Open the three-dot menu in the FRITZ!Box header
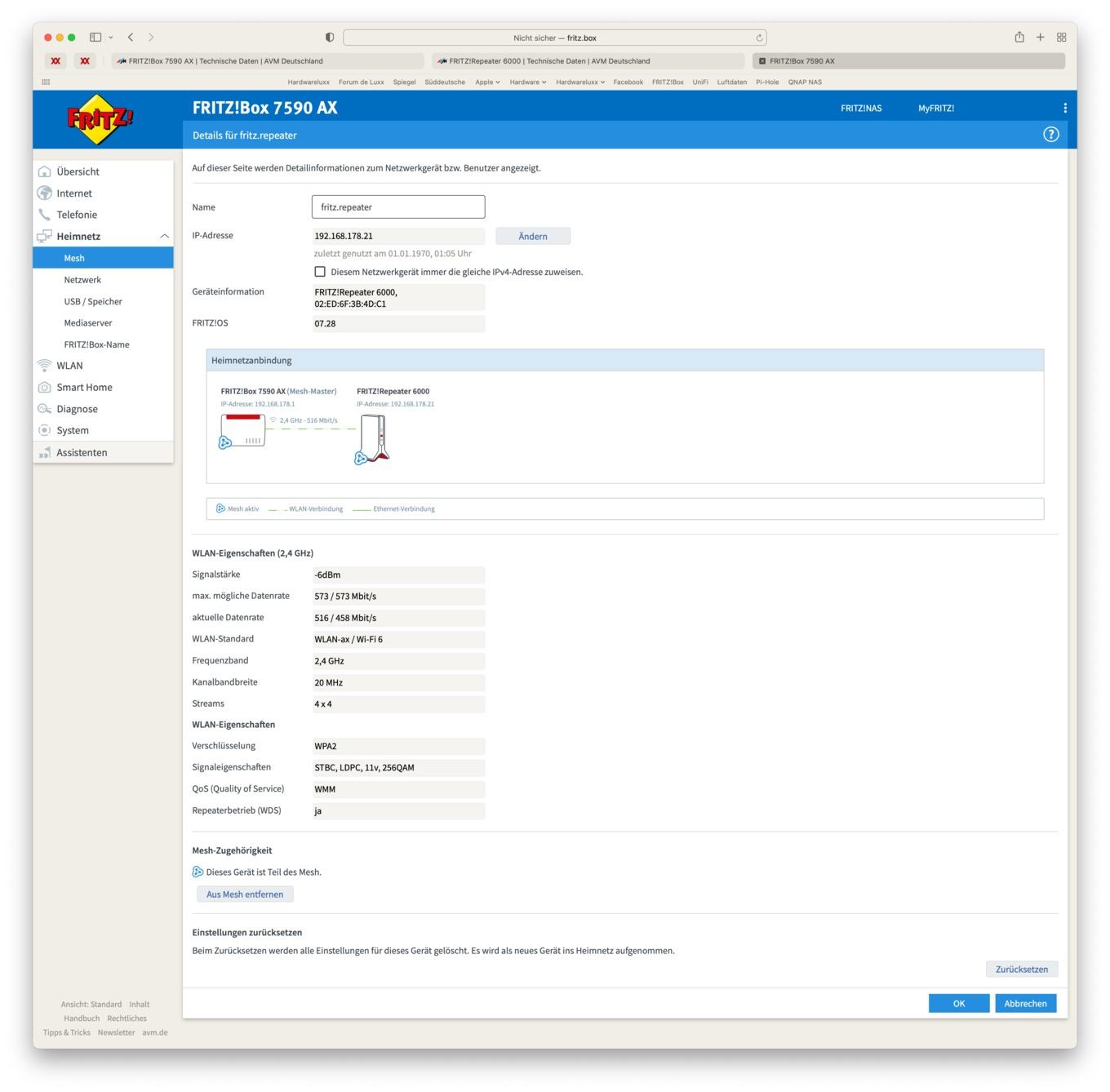Image resolution: width=1110 pixels, height=1092 pixels. pyautogui.click(x=1065, y=108)
